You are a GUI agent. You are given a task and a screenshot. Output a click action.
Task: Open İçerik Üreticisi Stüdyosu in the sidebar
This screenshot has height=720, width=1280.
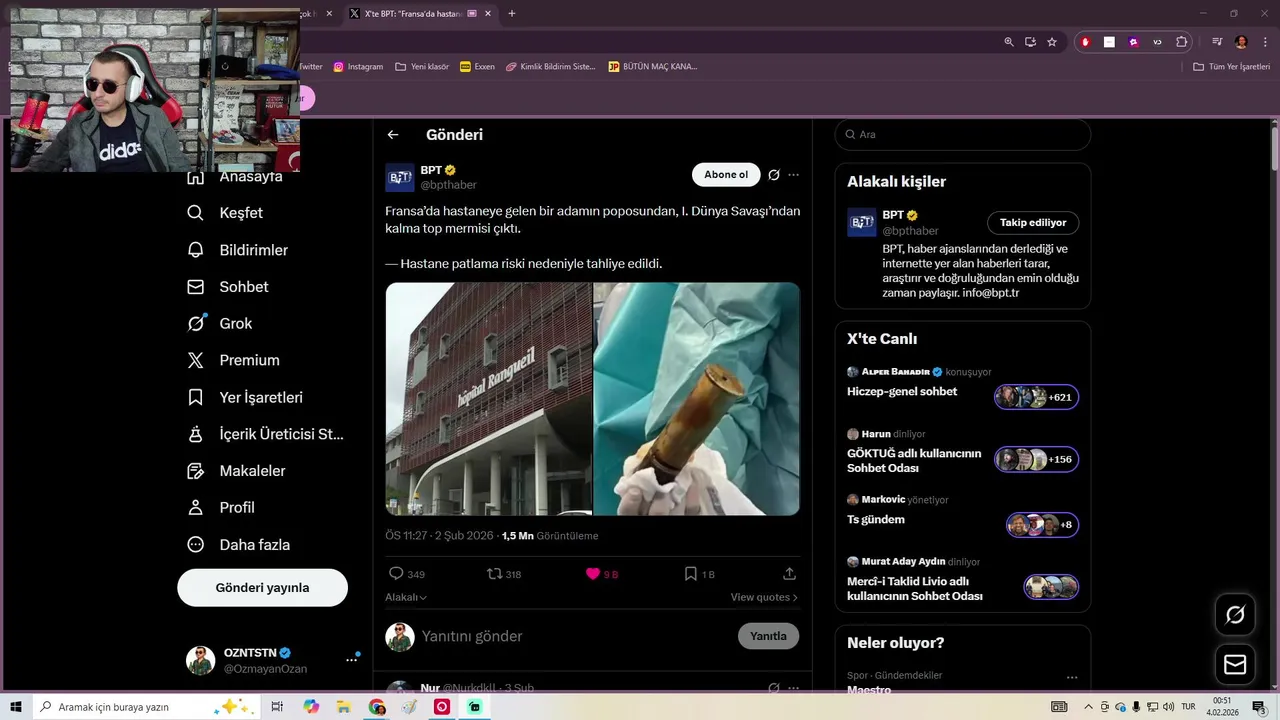(x=266, y=434)
